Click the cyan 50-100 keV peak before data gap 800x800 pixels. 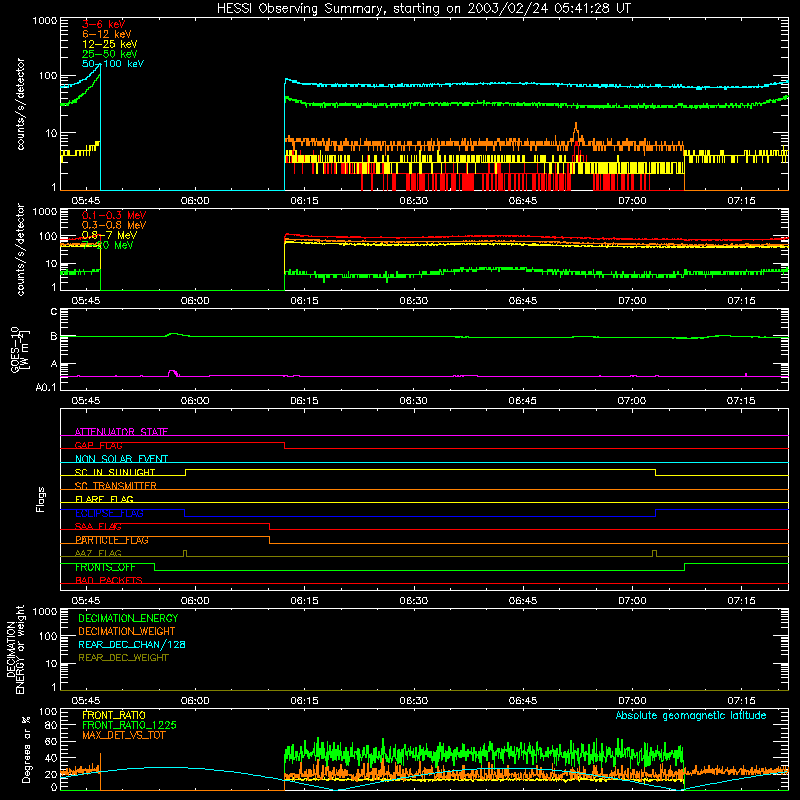point(99,66)
